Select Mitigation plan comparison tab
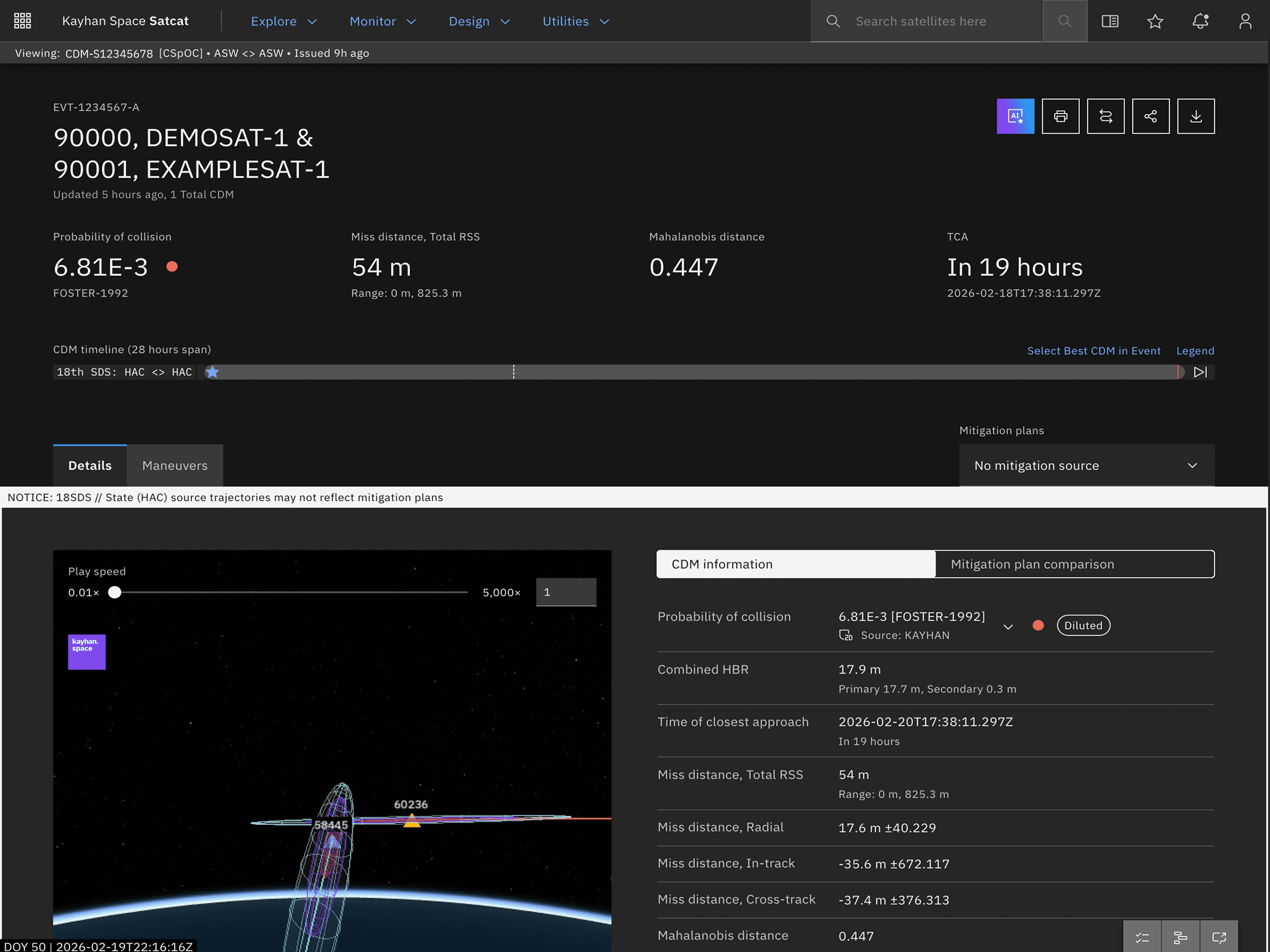Viewport: 1270px width, 952px height. pos(1074,564)
